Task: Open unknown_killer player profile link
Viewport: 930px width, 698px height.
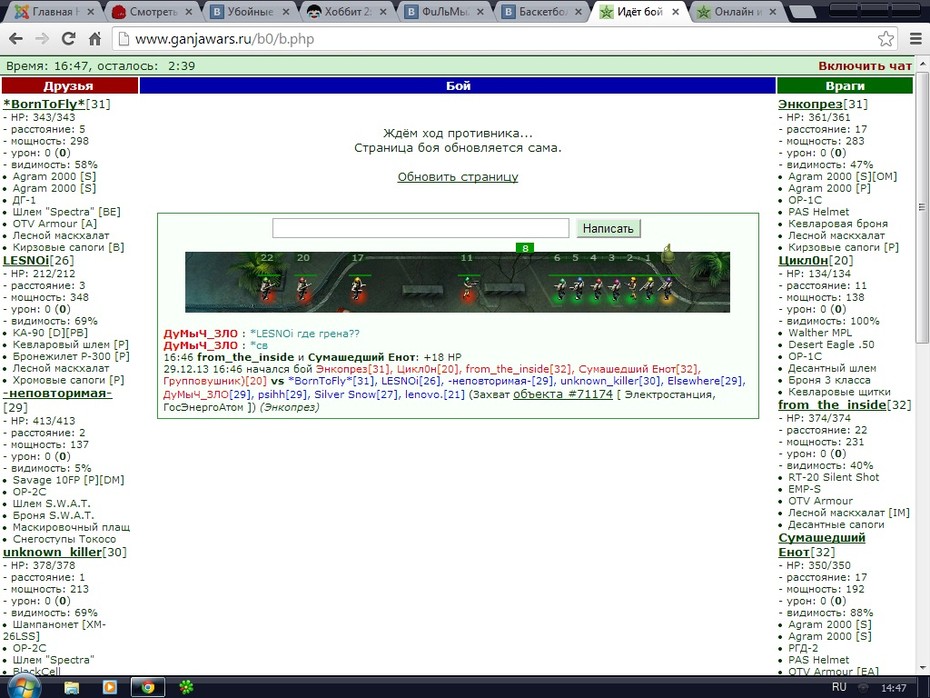Action: 52,552
